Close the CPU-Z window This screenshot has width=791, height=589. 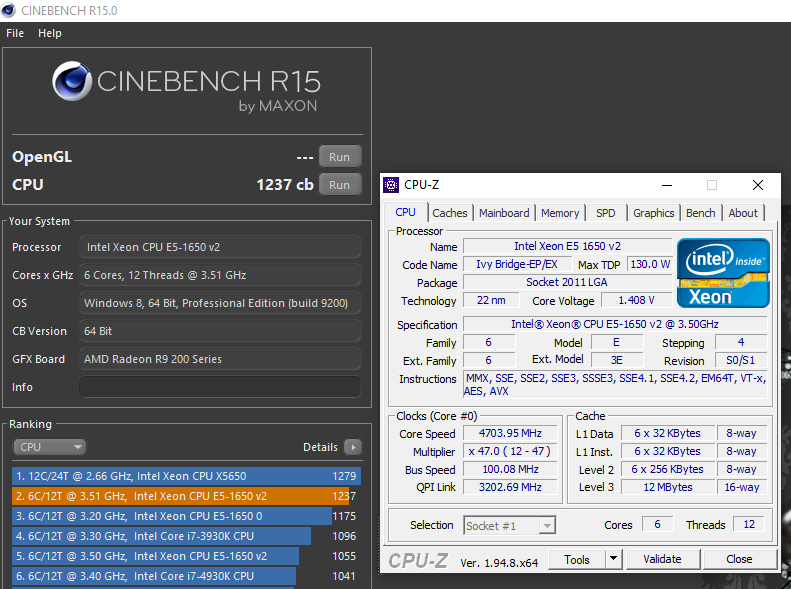(758, 185)
